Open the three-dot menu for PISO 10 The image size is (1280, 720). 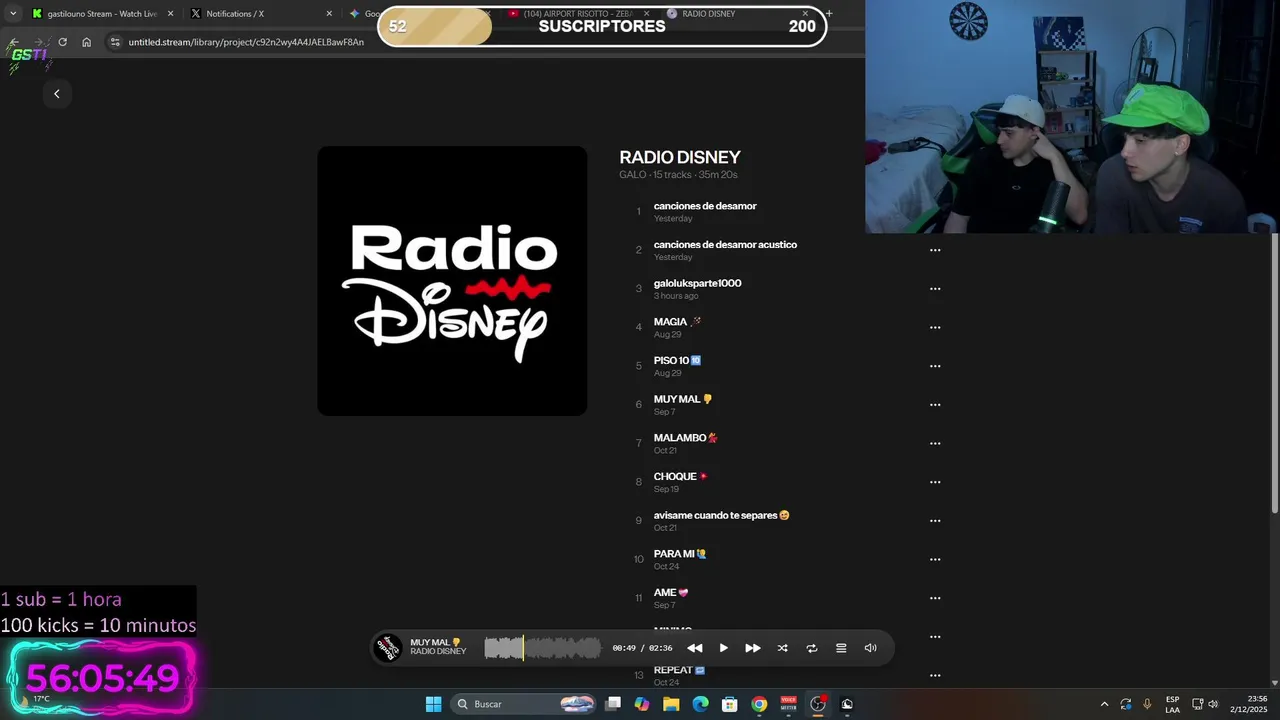[x=935, y=366]
